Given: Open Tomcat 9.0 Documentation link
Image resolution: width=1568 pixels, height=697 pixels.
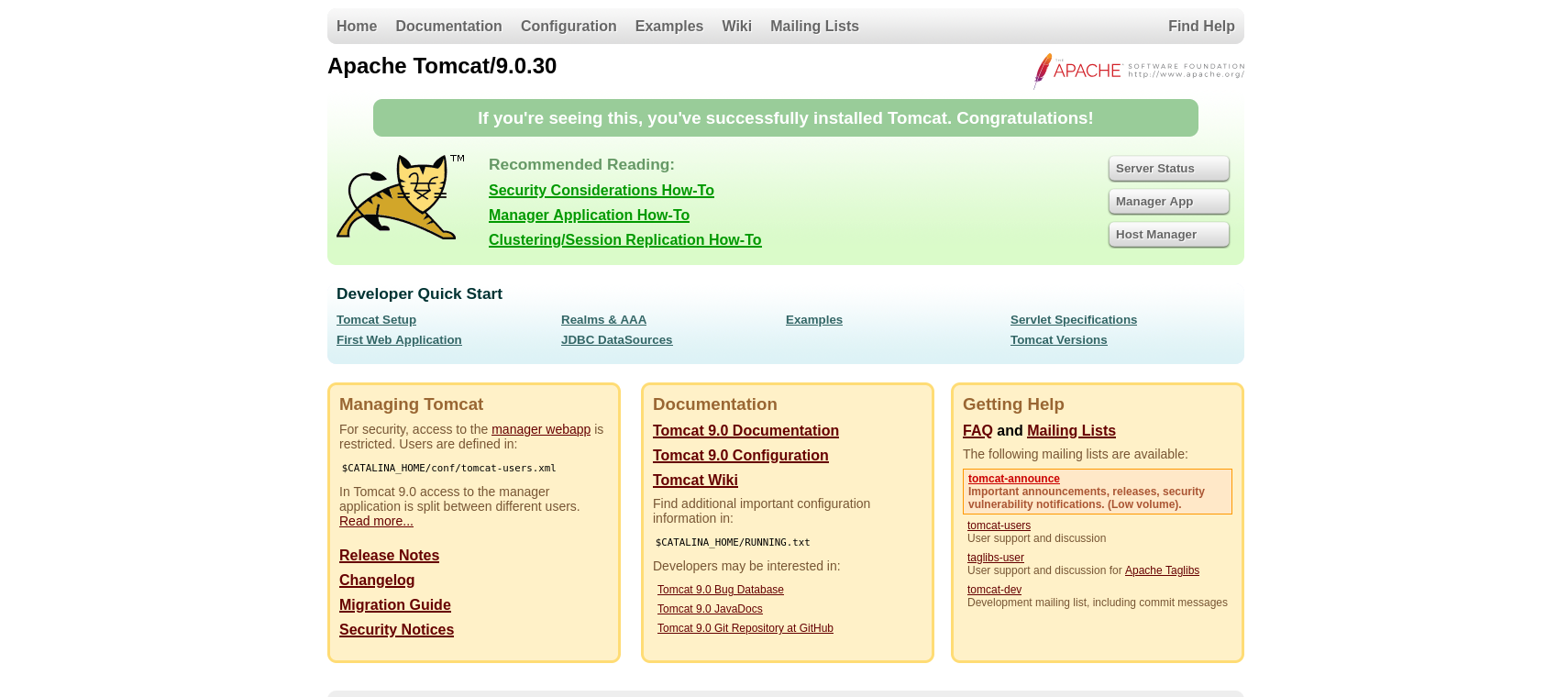Looking at the screenshot, I should (x=745, y=431).
